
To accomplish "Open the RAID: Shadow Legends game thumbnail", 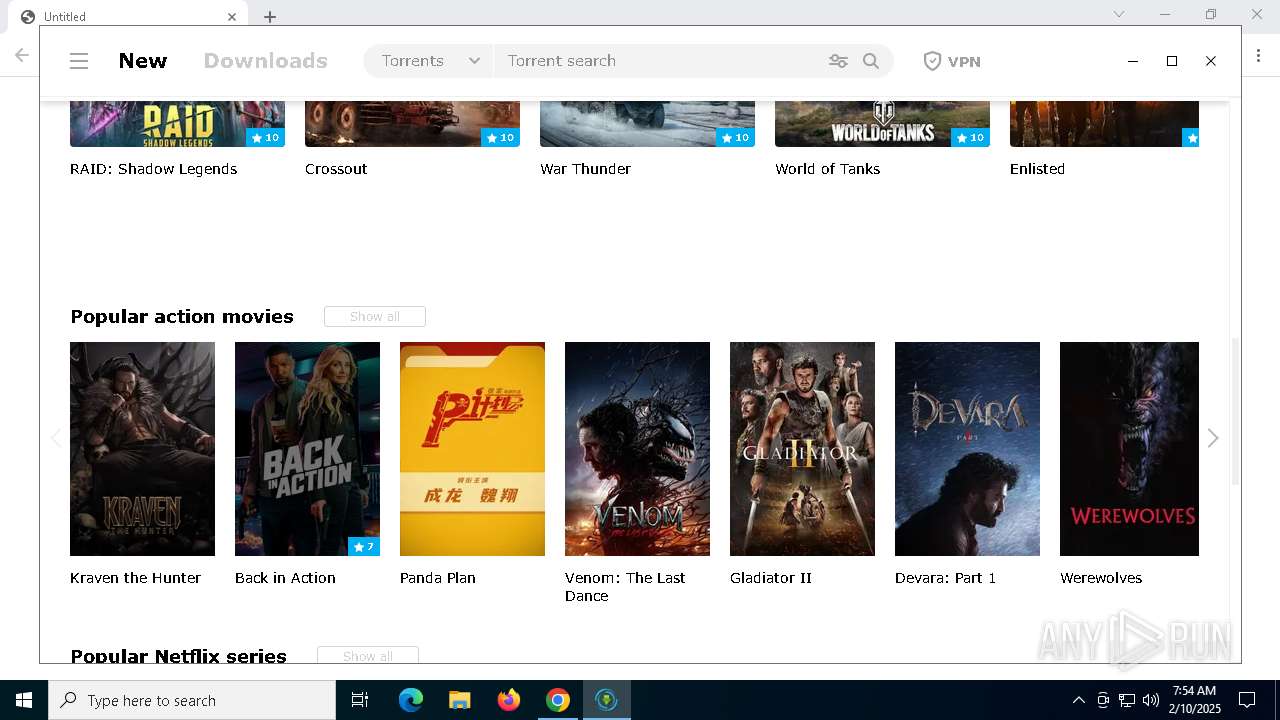I will [177, 124].
